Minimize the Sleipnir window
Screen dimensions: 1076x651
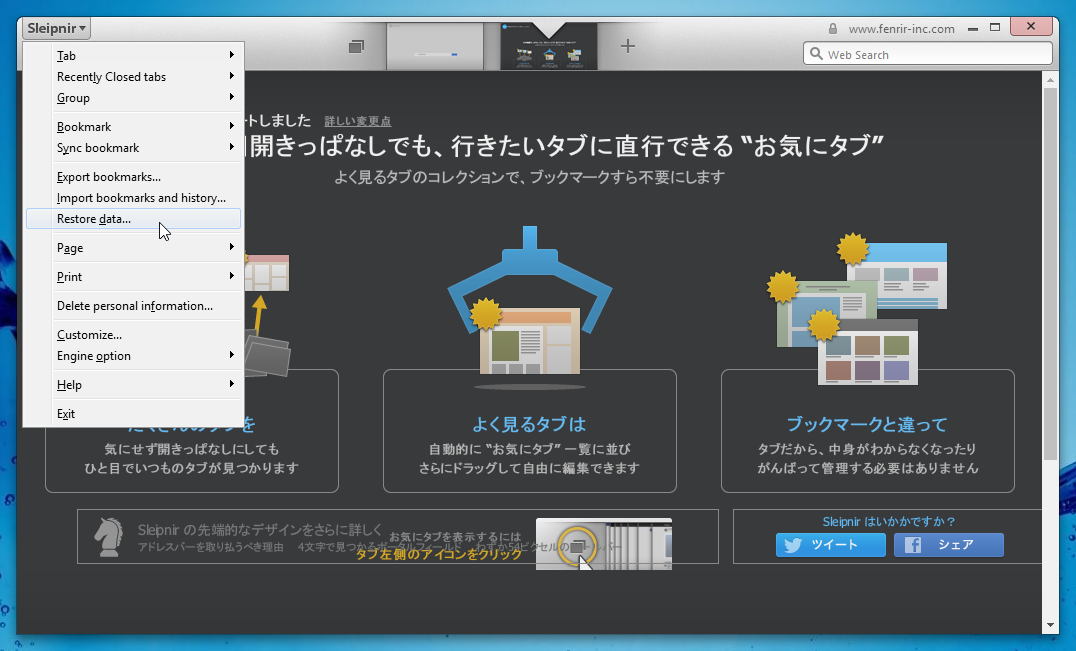(972, 29)
